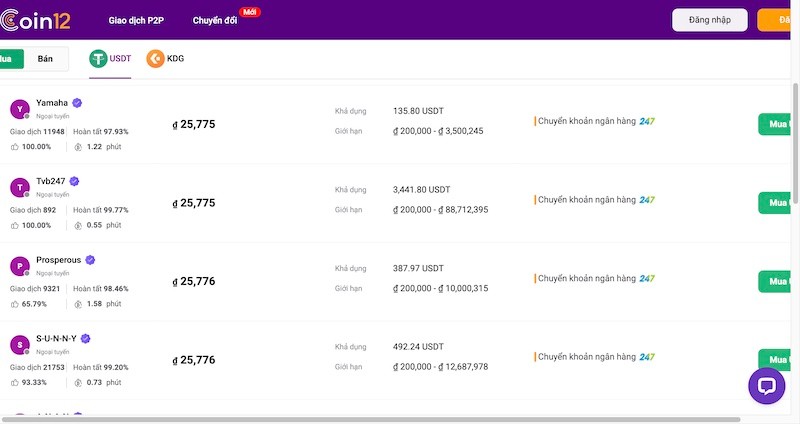The image size is (800, 424).
Task: Click Chuyển khoản ngân hàng in Yamaha row
Action: point(587,121)
